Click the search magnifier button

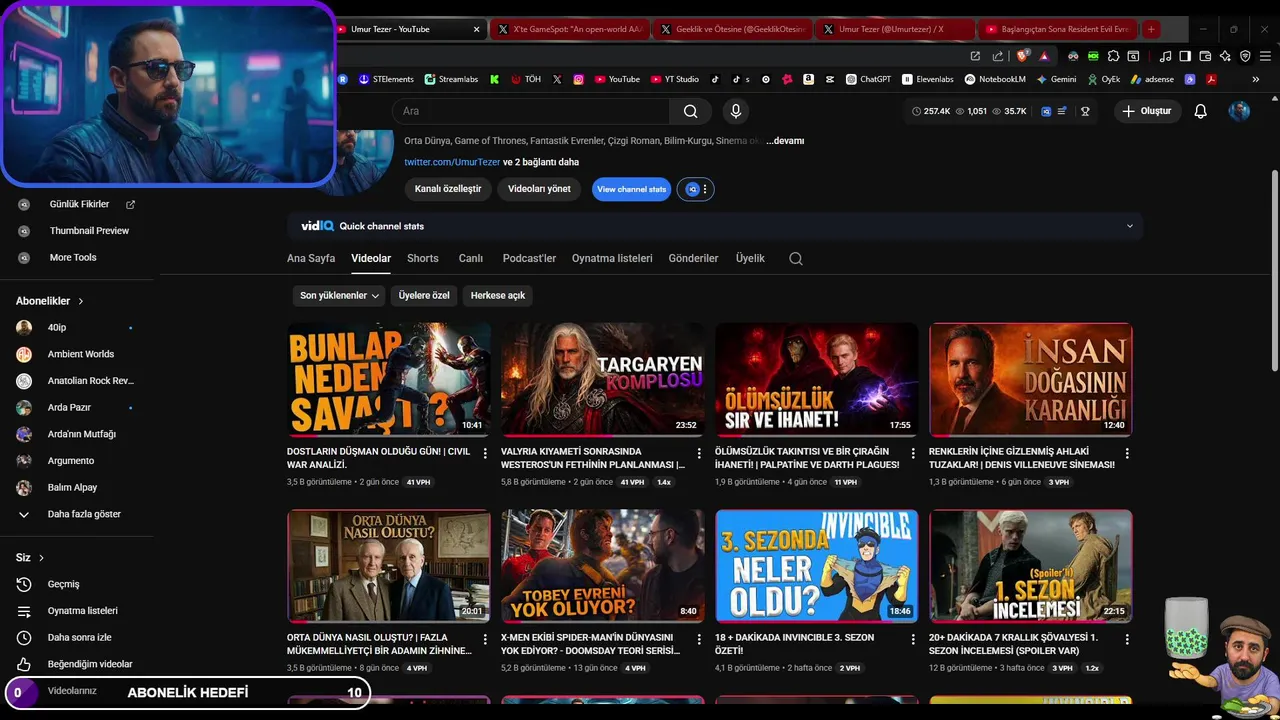tap(691, 111)
